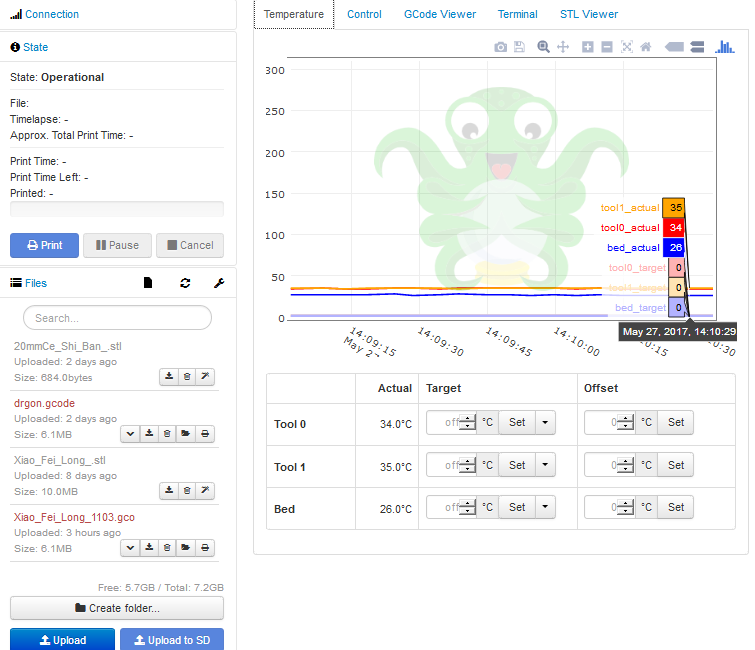Switch to the Terminal tab
This screenshot has width=755, height=650.
(517, 14)
